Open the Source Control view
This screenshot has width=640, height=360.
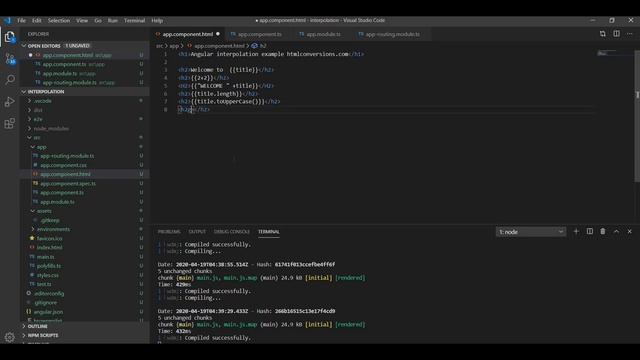click(x=10, y=59)
